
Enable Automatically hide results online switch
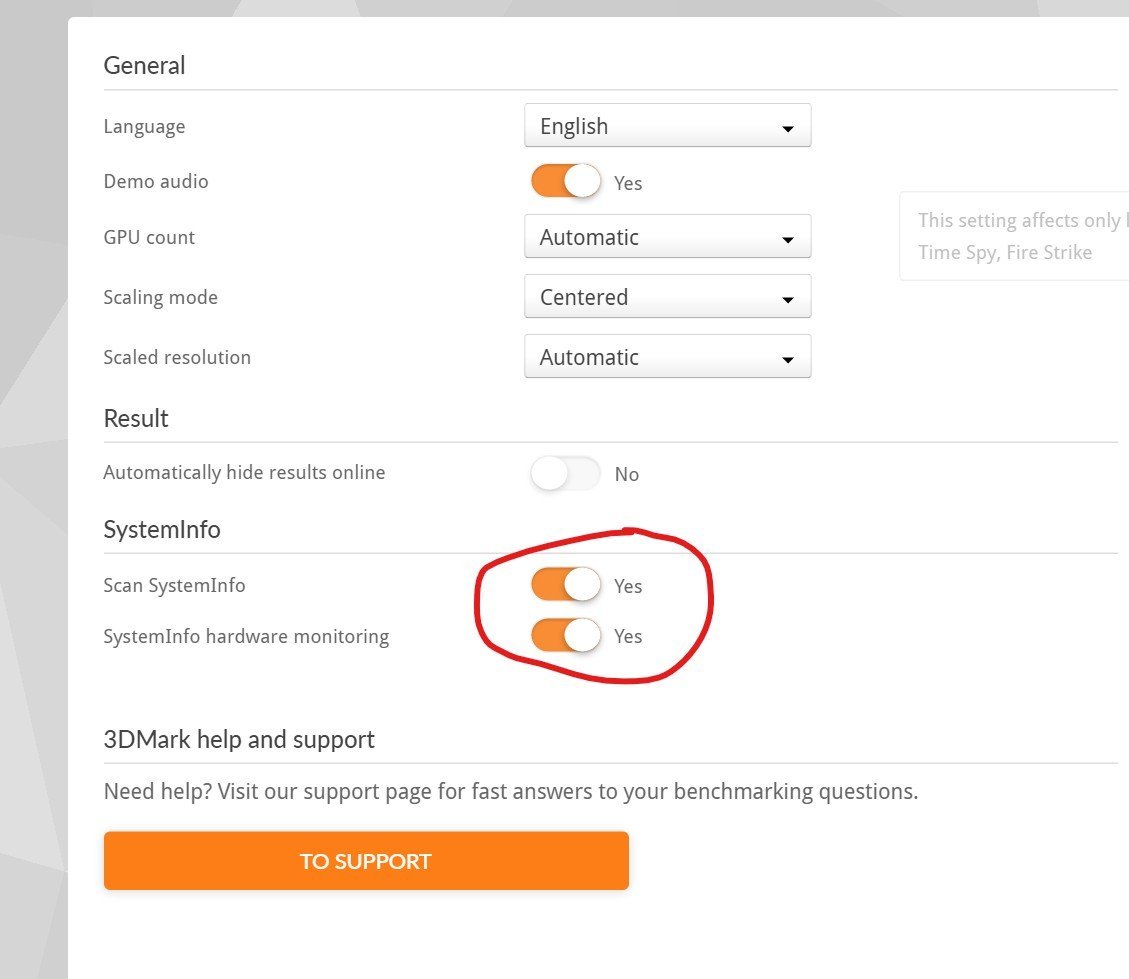[566, 474]
